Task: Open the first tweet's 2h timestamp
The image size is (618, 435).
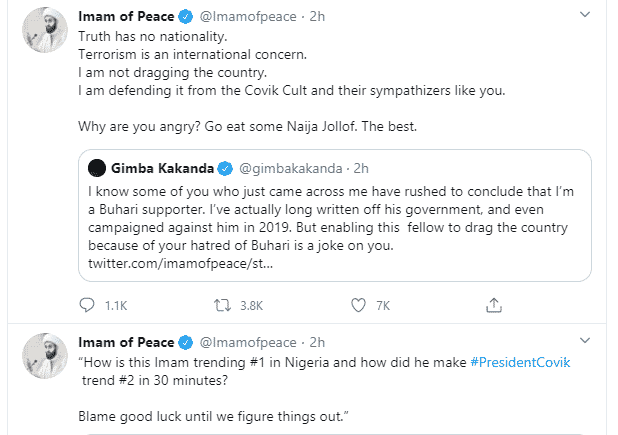Action: coord(317,17)
